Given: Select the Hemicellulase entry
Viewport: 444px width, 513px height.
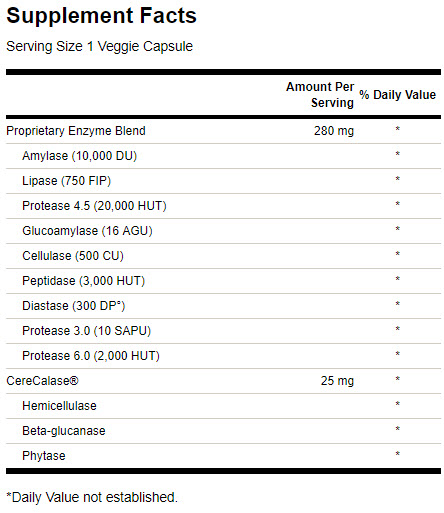Looking at the screenshot, I should pyautogui.click(x=59, y=406).
